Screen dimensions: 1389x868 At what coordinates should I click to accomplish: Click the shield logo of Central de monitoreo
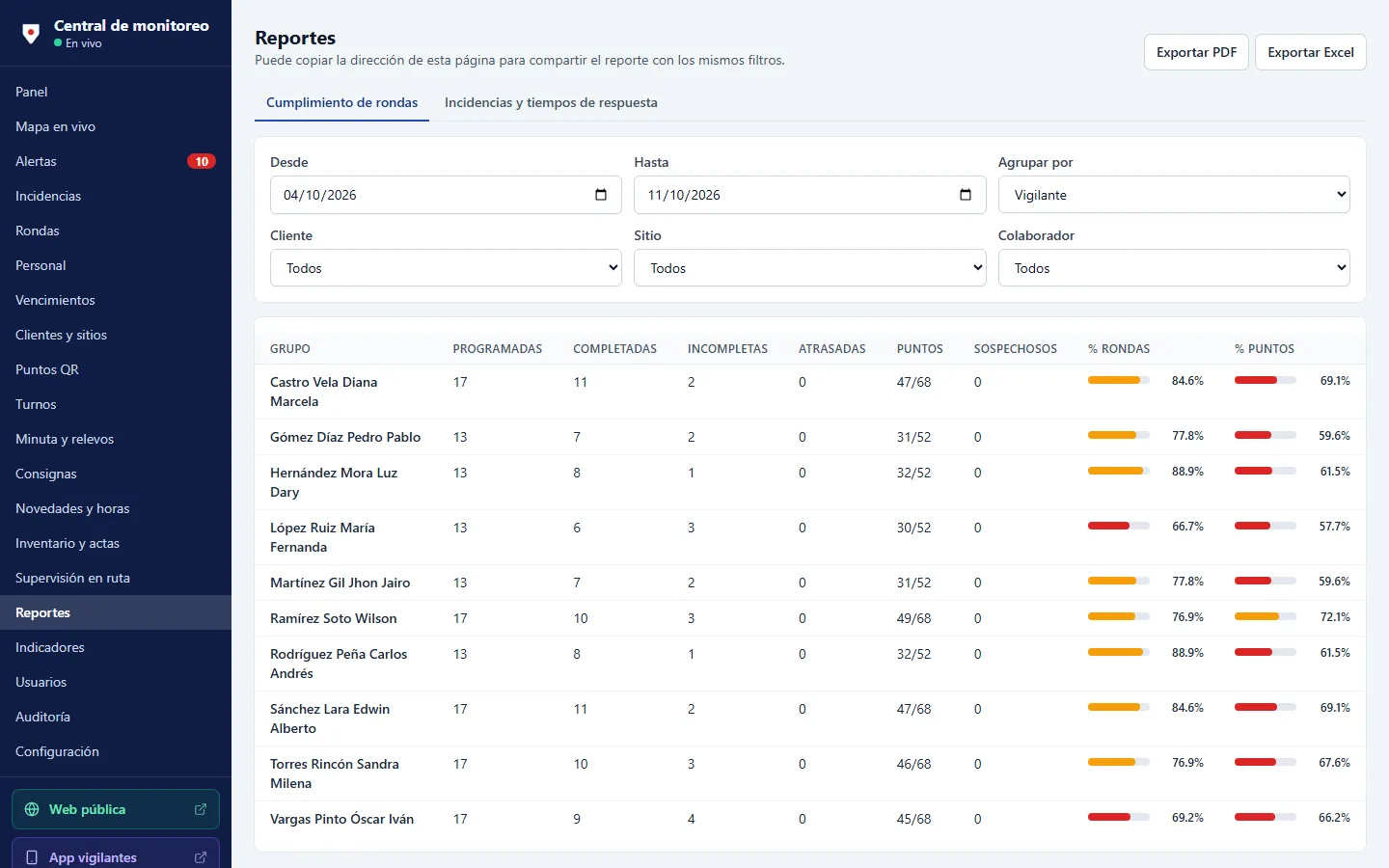click(31, 34)
